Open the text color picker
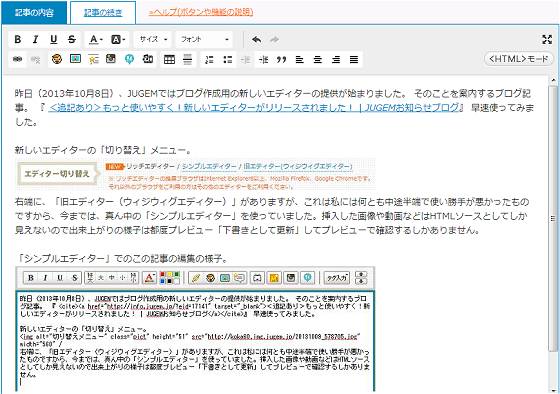This screenshot has height=394, width=560. coord(95,39)
